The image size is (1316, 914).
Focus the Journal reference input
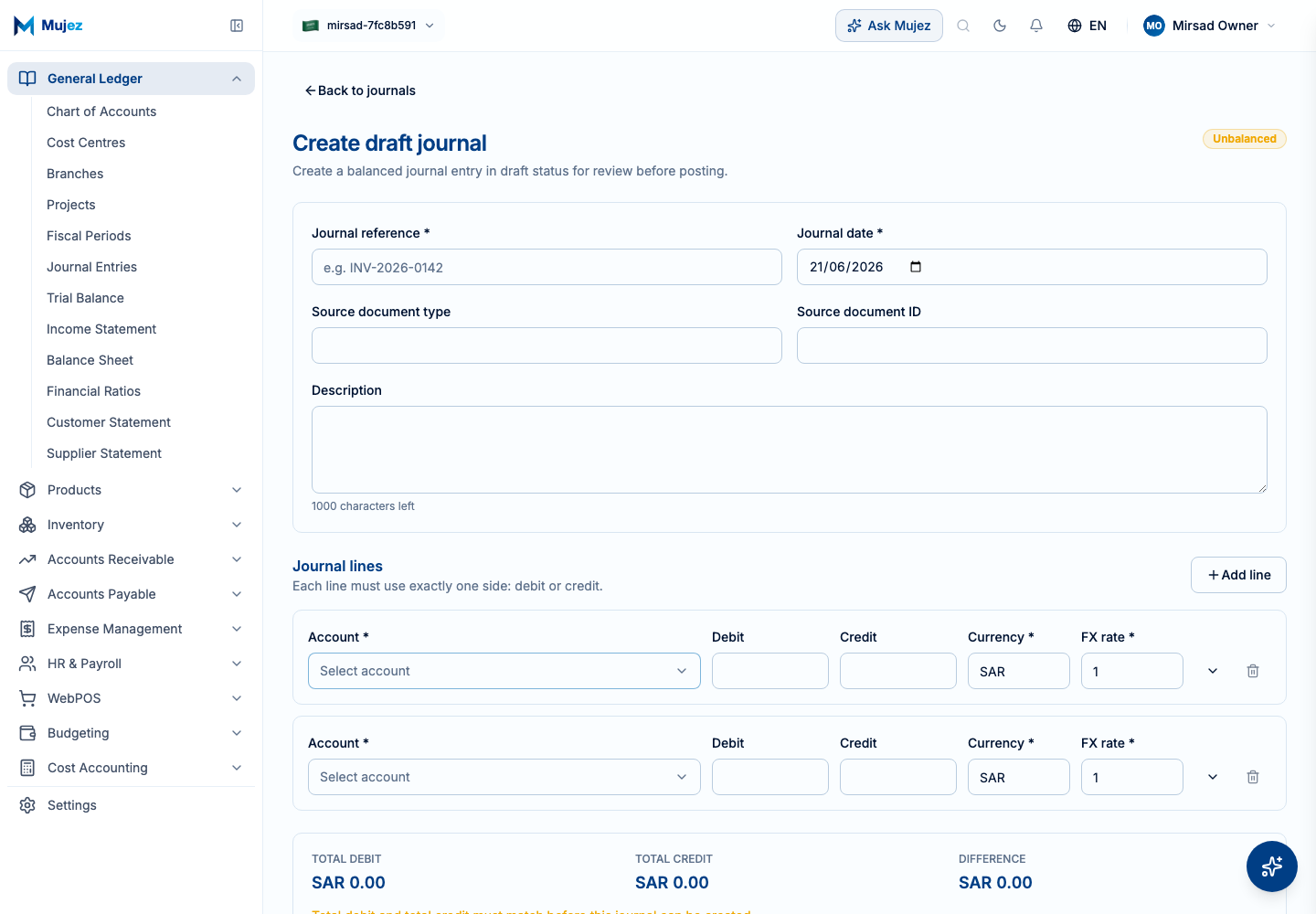point(547,267)
